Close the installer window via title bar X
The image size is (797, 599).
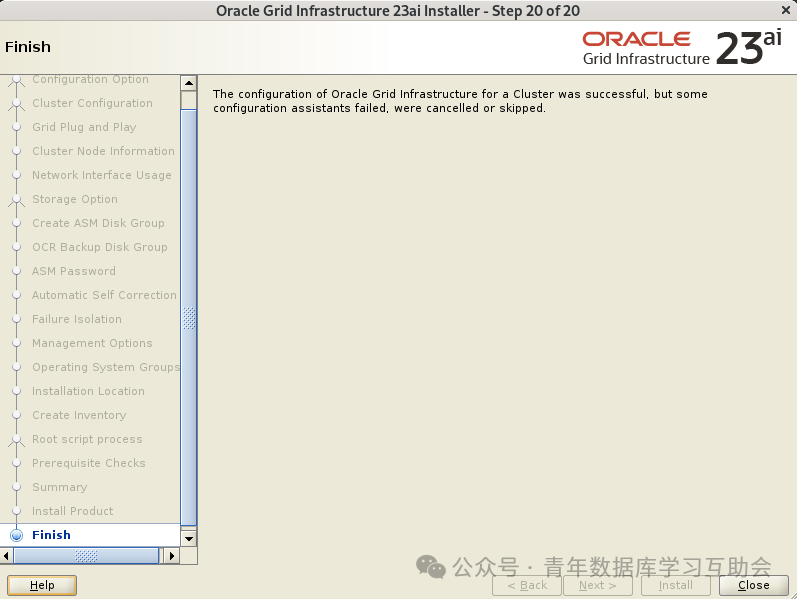click(x=785, y=10)
